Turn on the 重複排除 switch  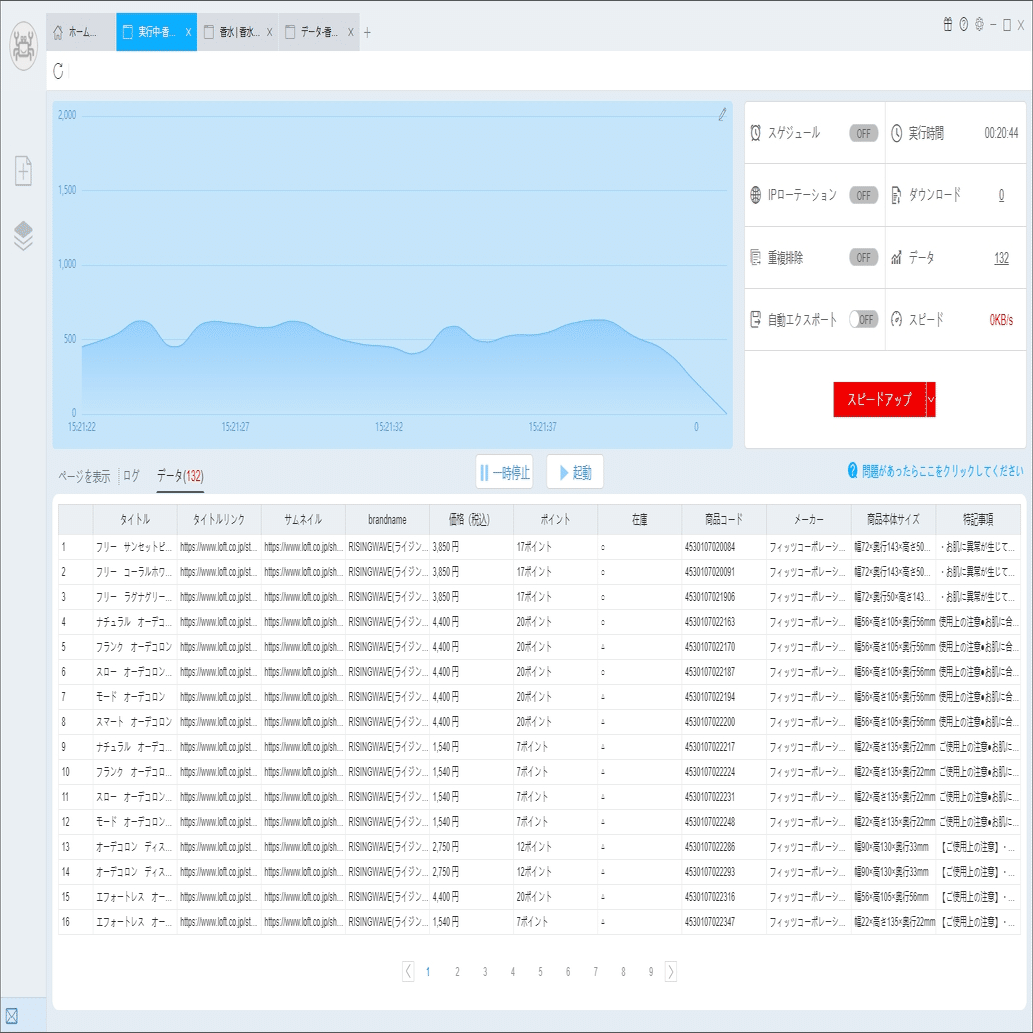point(863,258)
